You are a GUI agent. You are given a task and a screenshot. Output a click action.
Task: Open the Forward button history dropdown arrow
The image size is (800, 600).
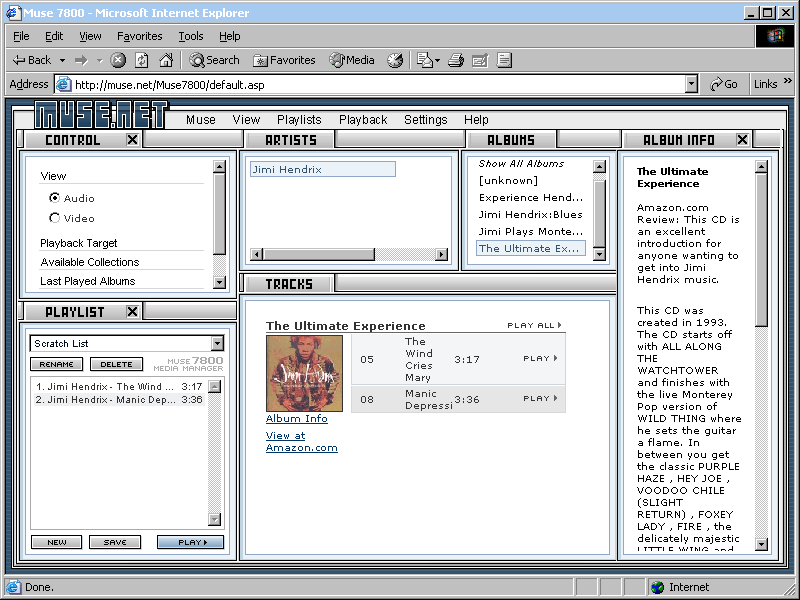point(99,60)
